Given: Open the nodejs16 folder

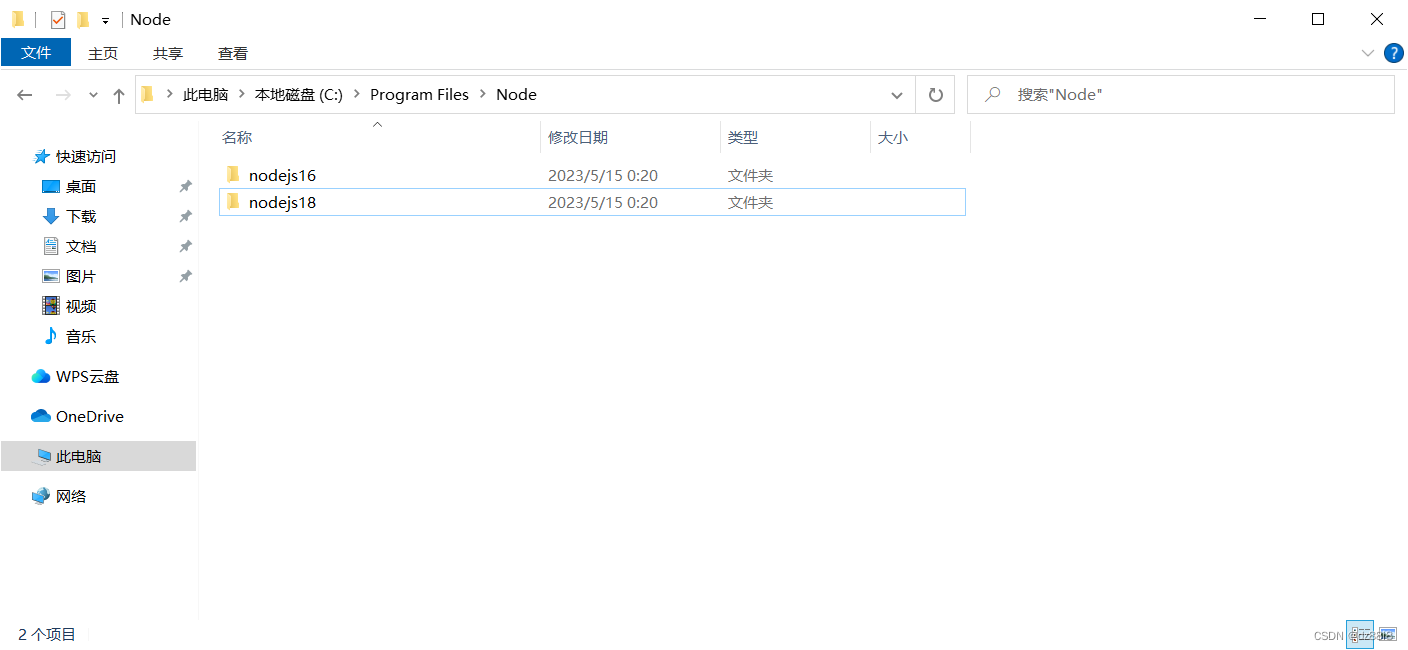Looking at the screenshot, I should 283,174.
